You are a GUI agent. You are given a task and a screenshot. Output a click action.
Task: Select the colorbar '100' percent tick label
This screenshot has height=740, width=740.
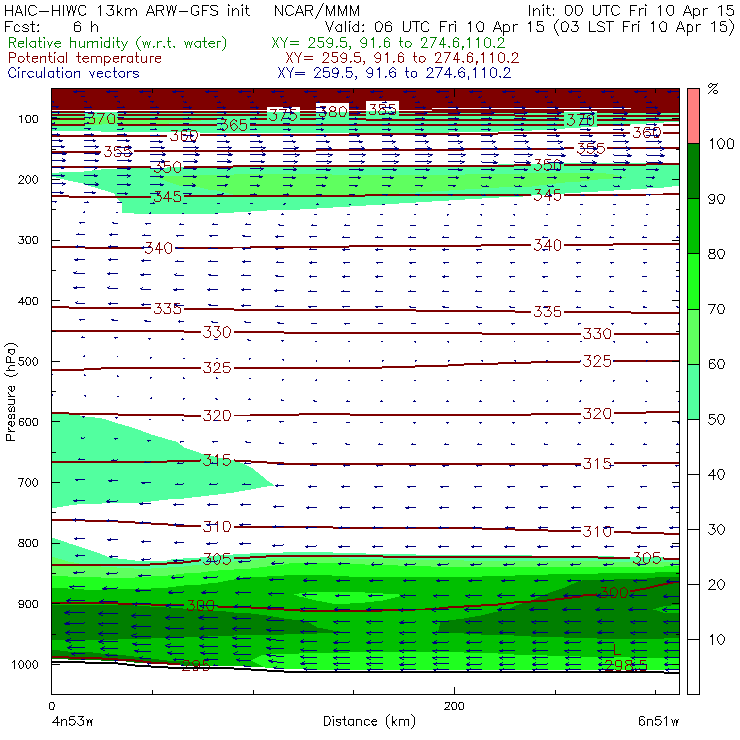[x=721, y=143]
